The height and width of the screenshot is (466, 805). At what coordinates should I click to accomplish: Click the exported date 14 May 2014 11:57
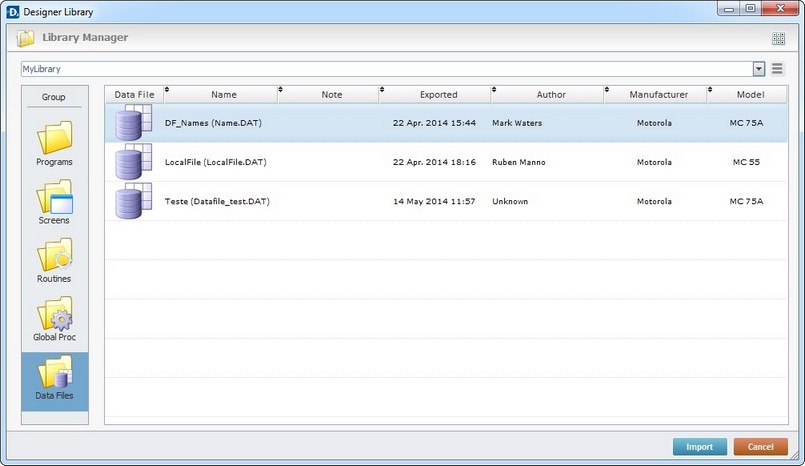pyautogui.click(x=434, y=201)
